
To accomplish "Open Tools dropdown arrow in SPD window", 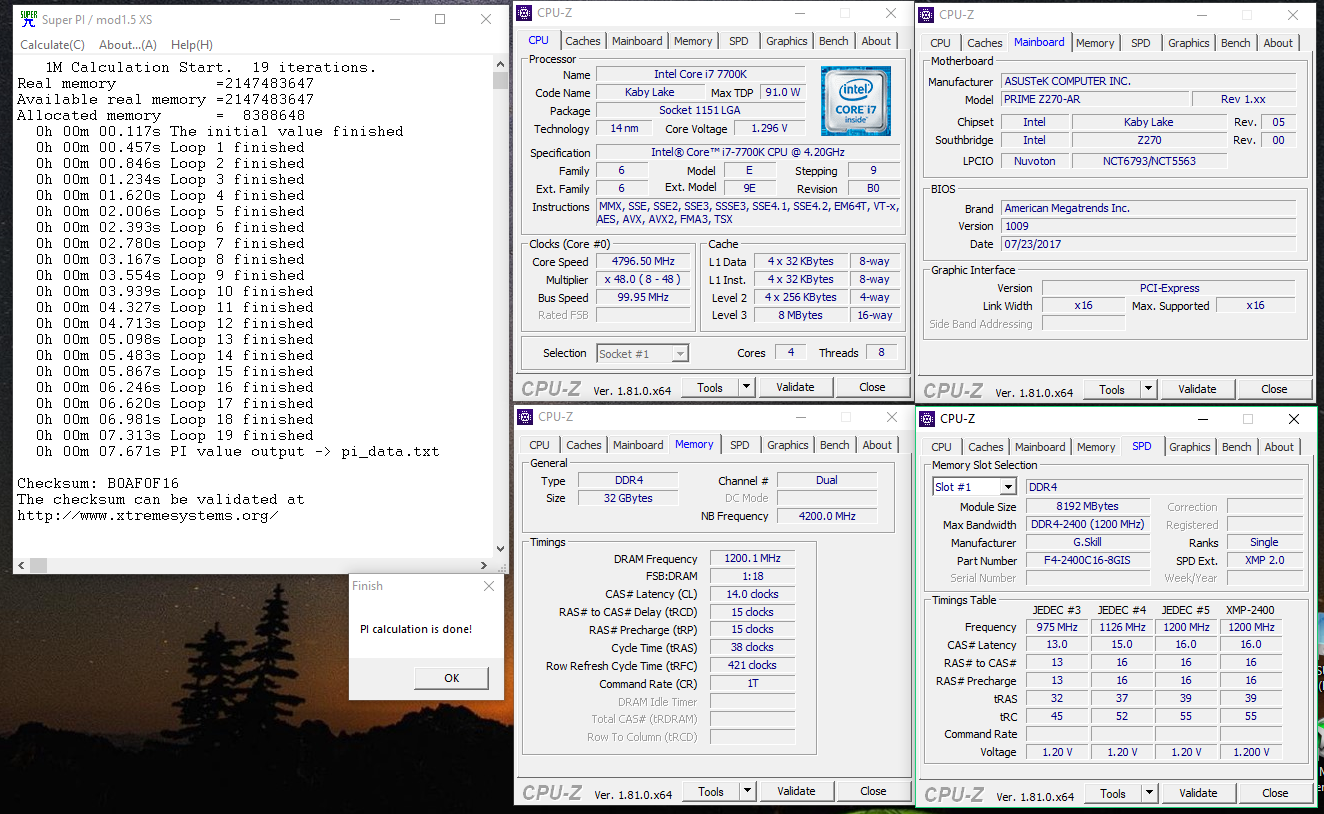I will coord(1149,793).
